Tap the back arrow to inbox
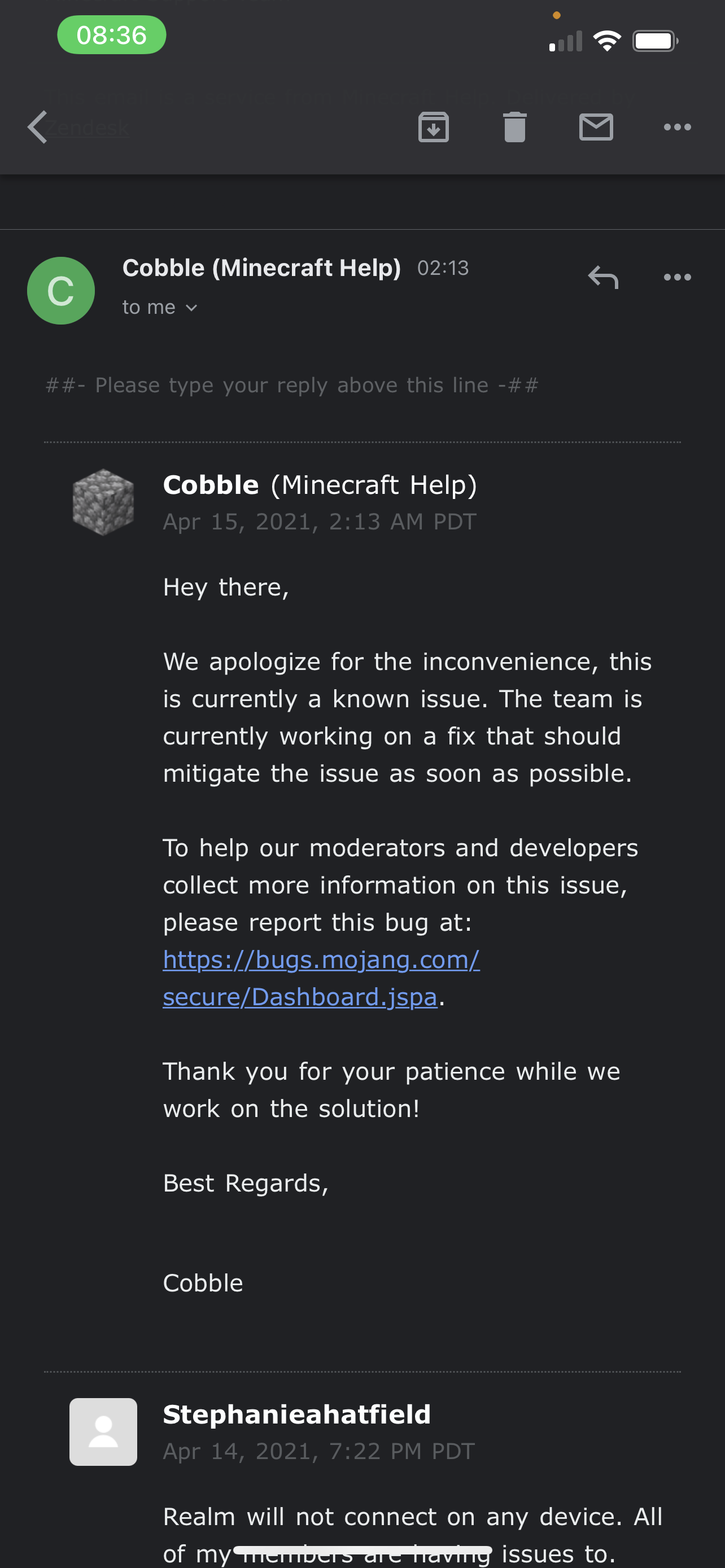725x1568 pixels. (38, 127)
